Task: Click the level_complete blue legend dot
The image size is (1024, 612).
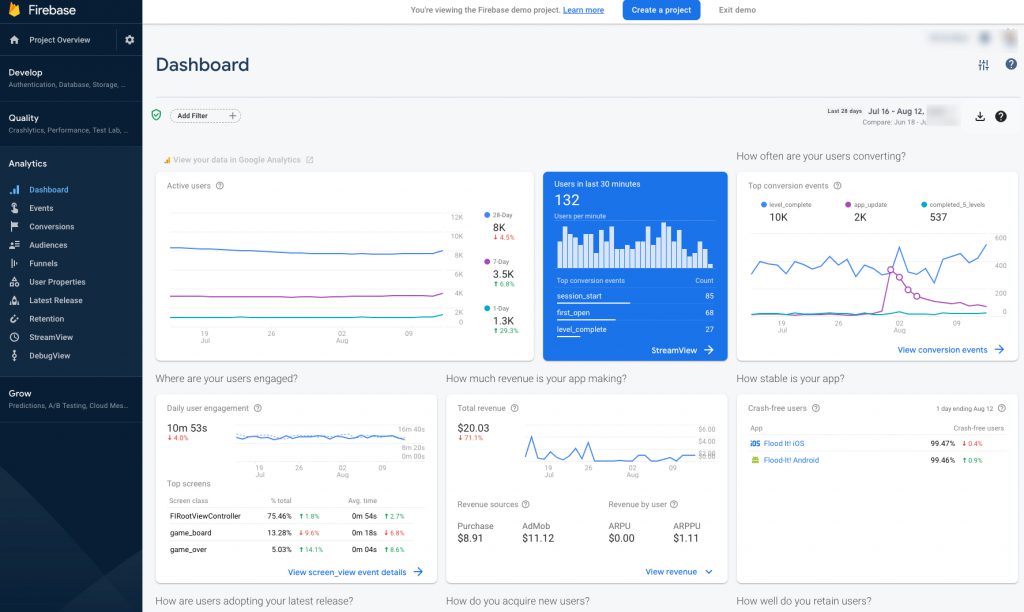Action: click(x=763, y=204)
